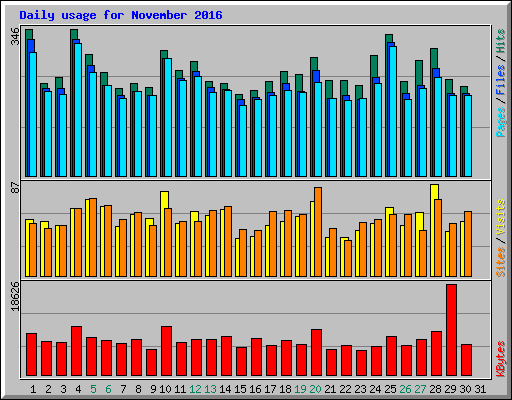
Task: Select the cyan Pages bar for day 10
Action: [168, 117]
